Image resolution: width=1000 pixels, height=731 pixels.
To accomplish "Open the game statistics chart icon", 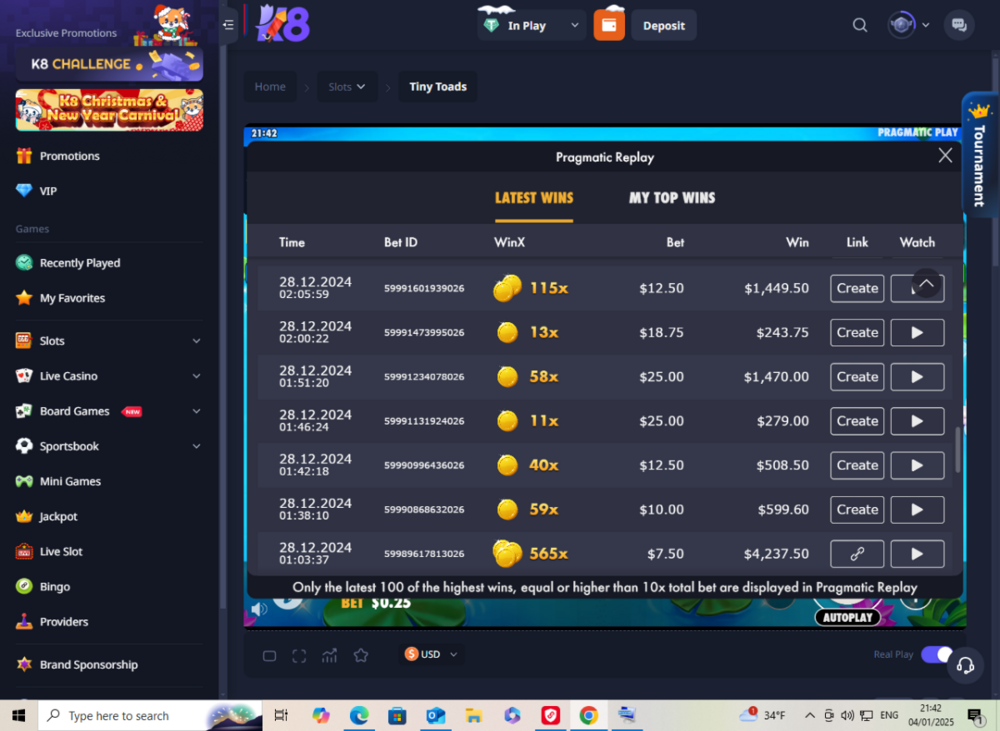I will pos(329,655).
